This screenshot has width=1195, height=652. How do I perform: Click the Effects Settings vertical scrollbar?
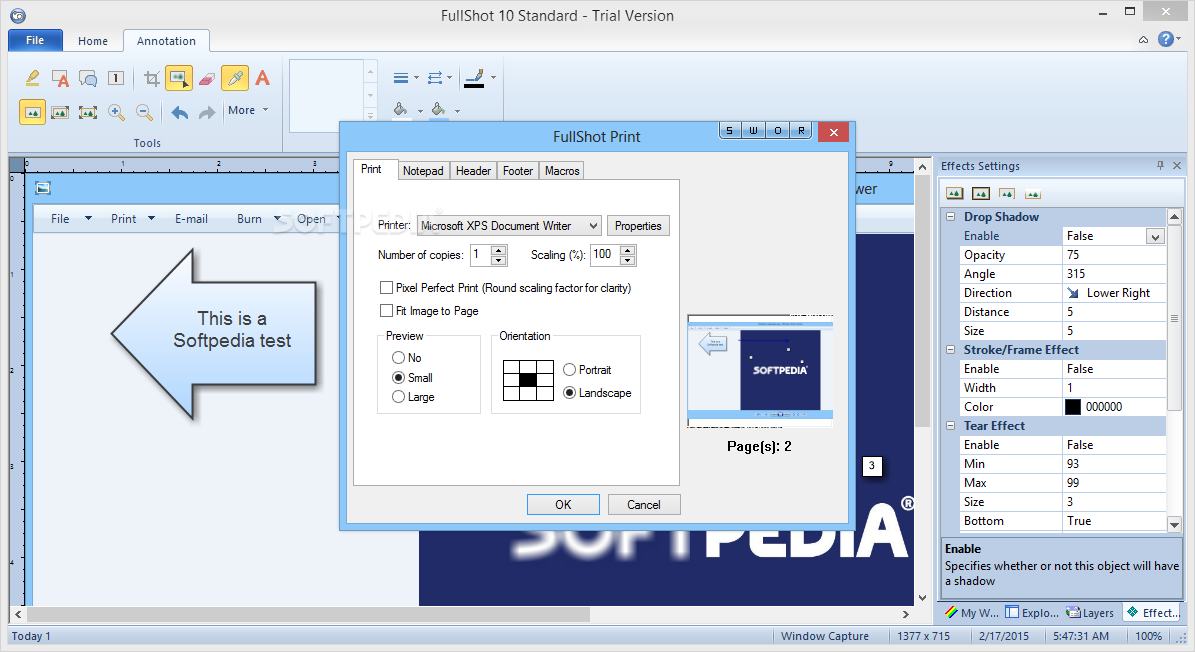coord(1174,320)
